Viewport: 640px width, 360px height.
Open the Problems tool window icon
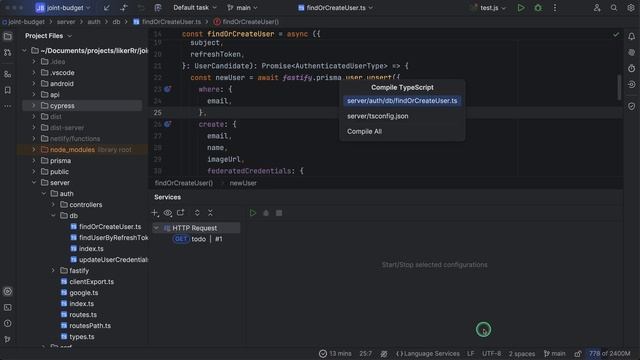pyautogui.click(x=8, y=323)
